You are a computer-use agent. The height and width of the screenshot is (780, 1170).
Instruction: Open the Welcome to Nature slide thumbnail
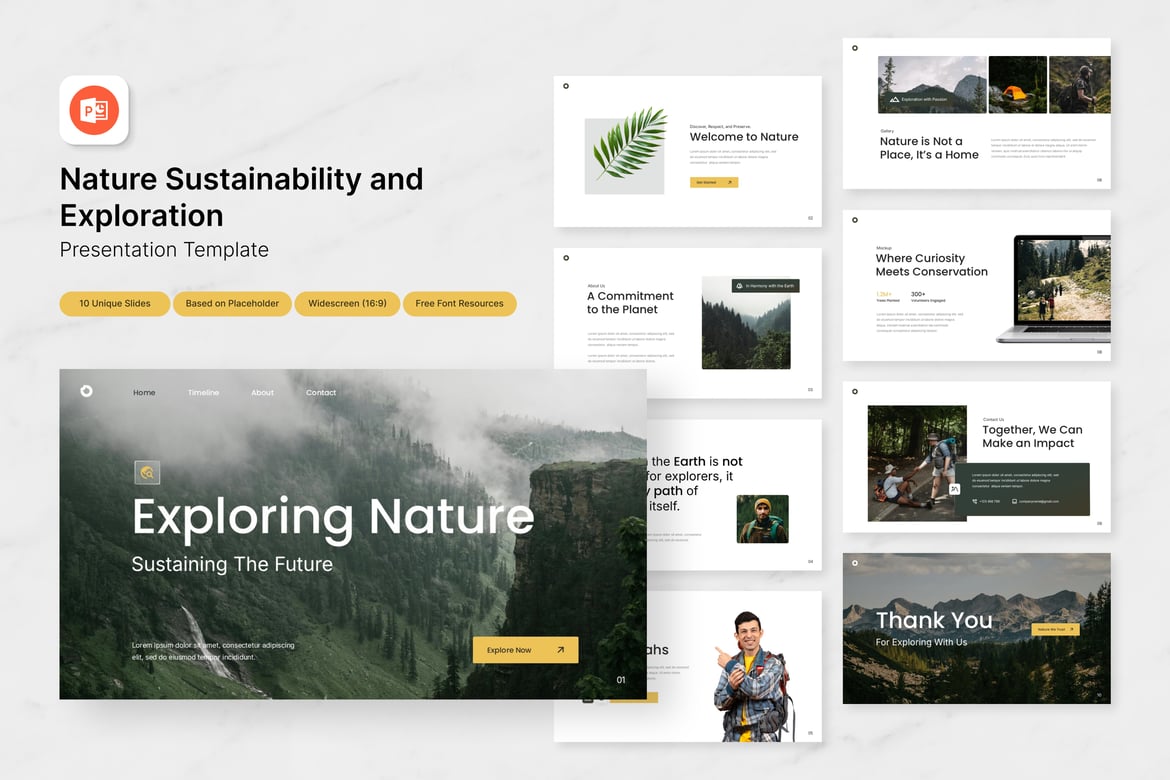coord(687,152)
